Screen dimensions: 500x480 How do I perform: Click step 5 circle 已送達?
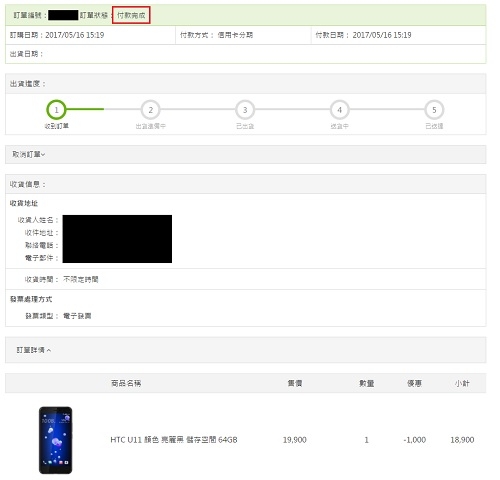coord(434,110)
